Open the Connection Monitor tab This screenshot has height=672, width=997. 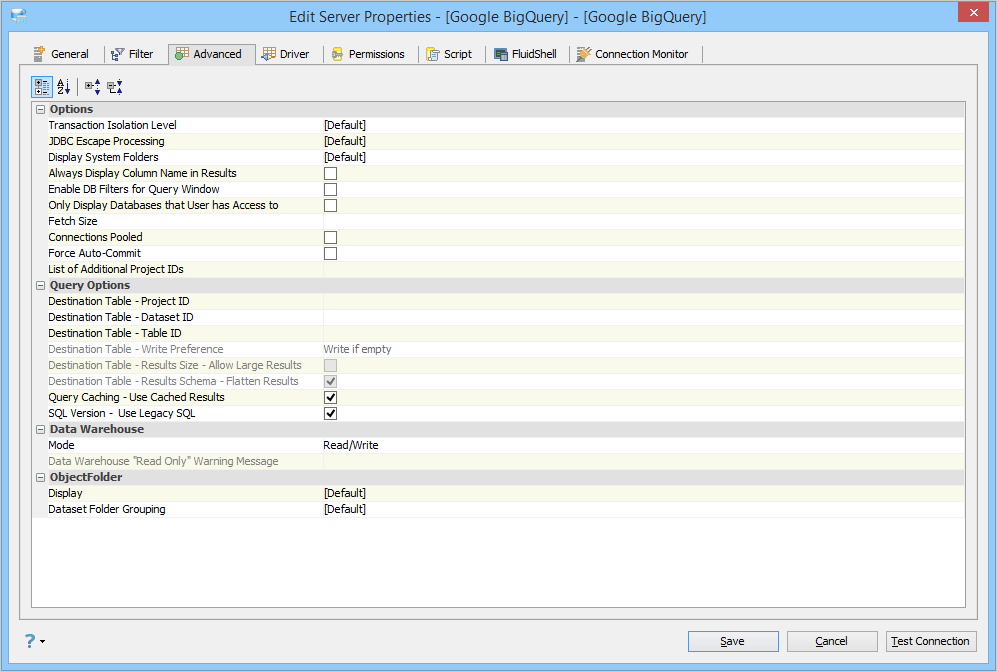pyautogui.click(x=633, y=54)
